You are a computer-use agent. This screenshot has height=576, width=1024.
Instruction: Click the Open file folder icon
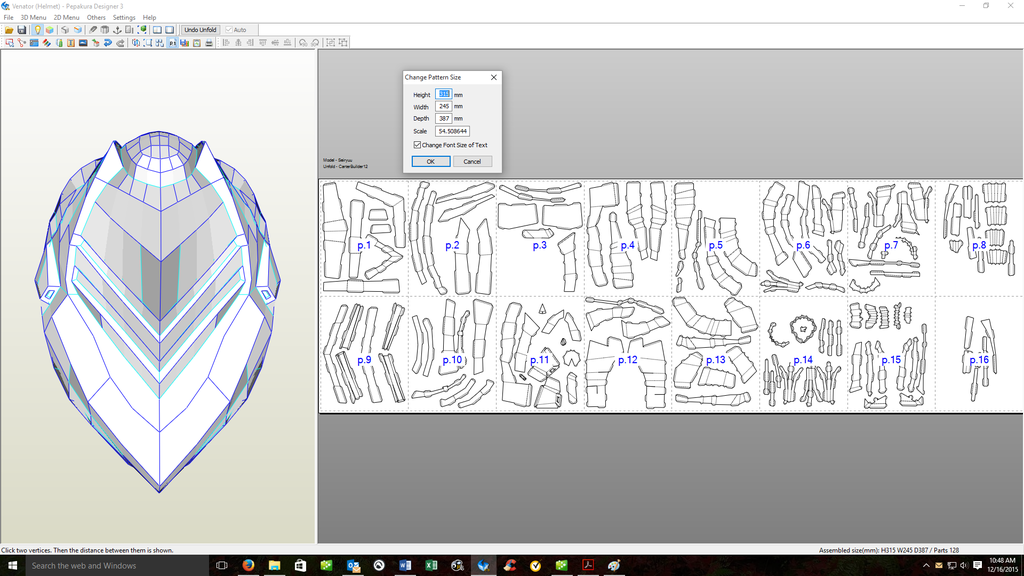[9, 30]
